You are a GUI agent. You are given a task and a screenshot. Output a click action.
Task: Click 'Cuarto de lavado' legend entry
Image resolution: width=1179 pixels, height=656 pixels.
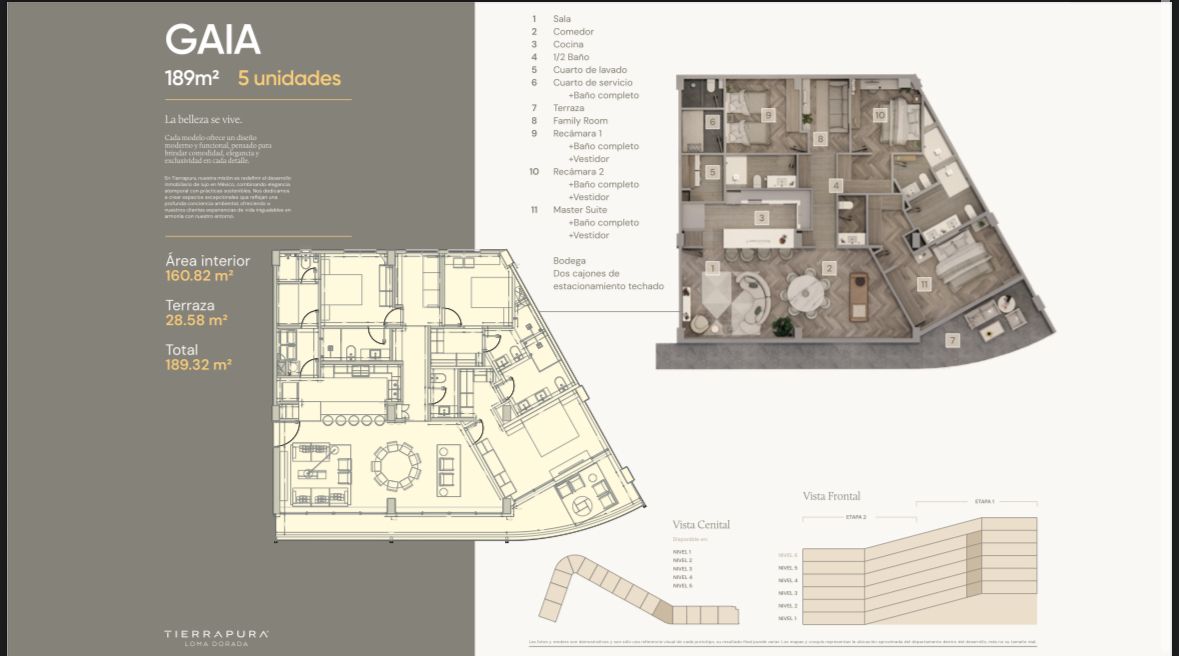pos(590,70)
